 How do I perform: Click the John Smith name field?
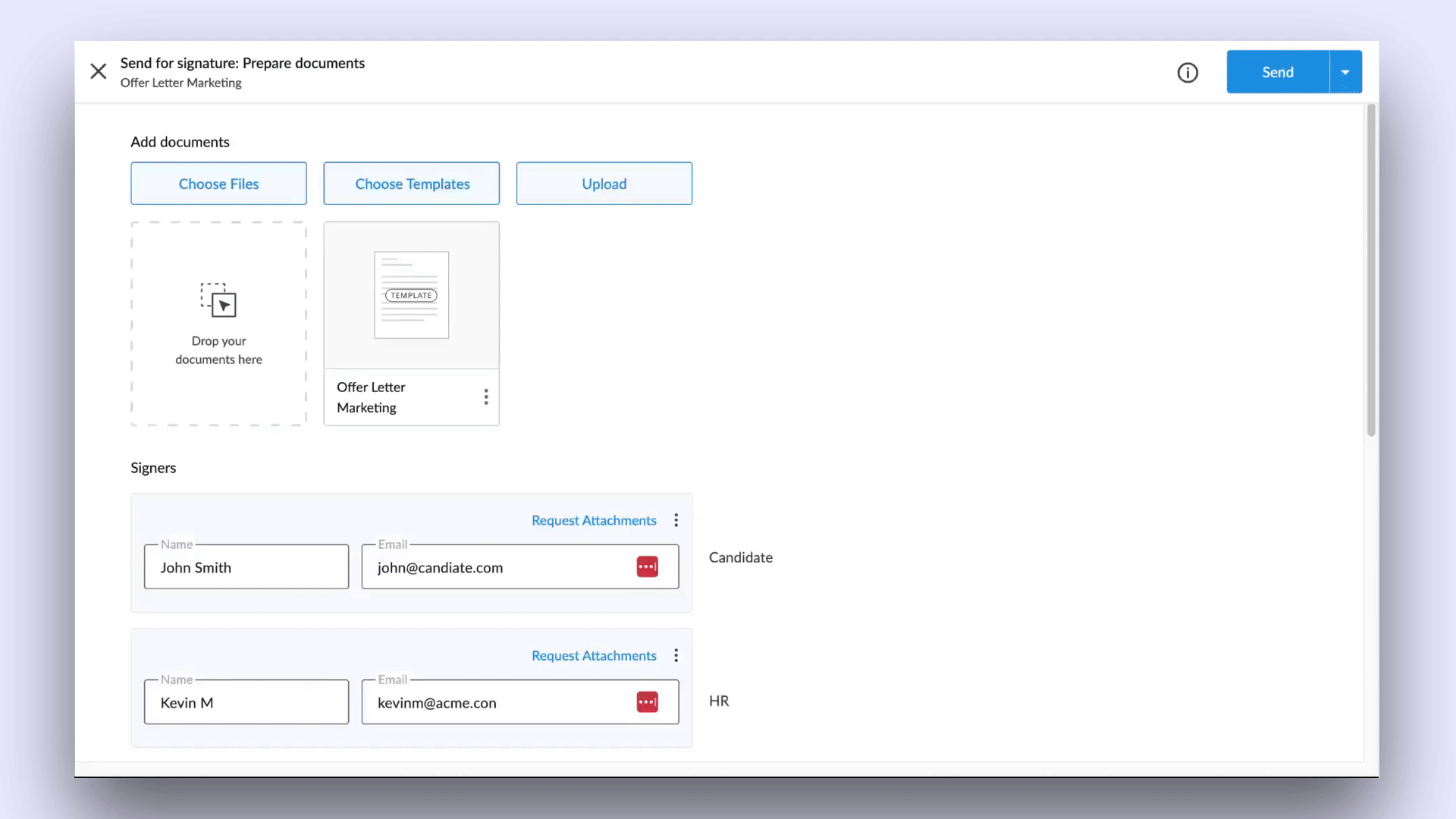[x=246, y=567]
